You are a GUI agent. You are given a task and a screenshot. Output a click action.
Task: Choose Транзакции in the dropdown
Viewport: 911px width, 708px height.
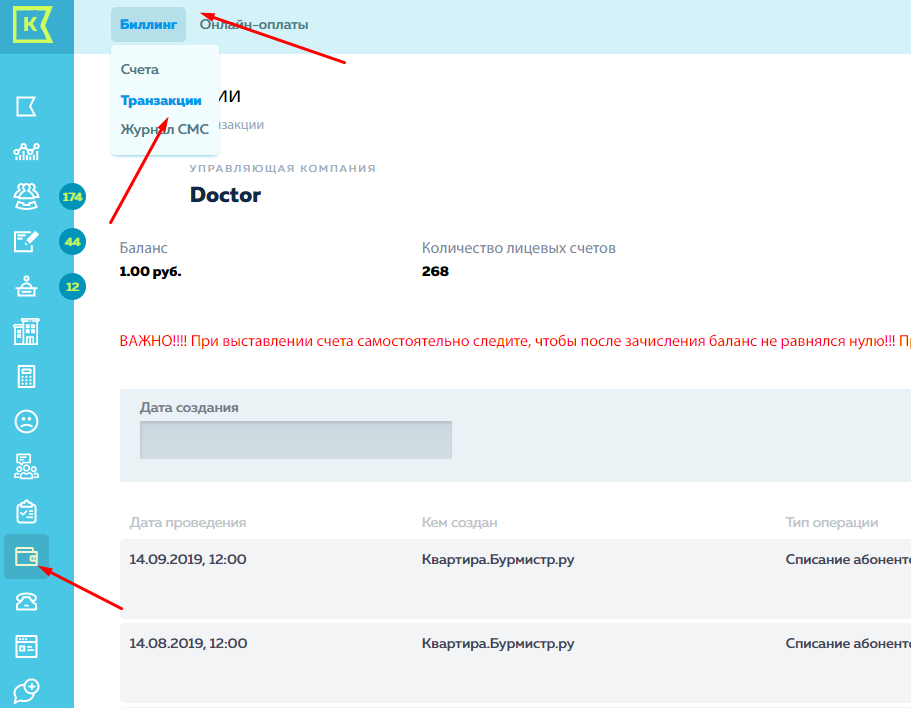point(161,100)
